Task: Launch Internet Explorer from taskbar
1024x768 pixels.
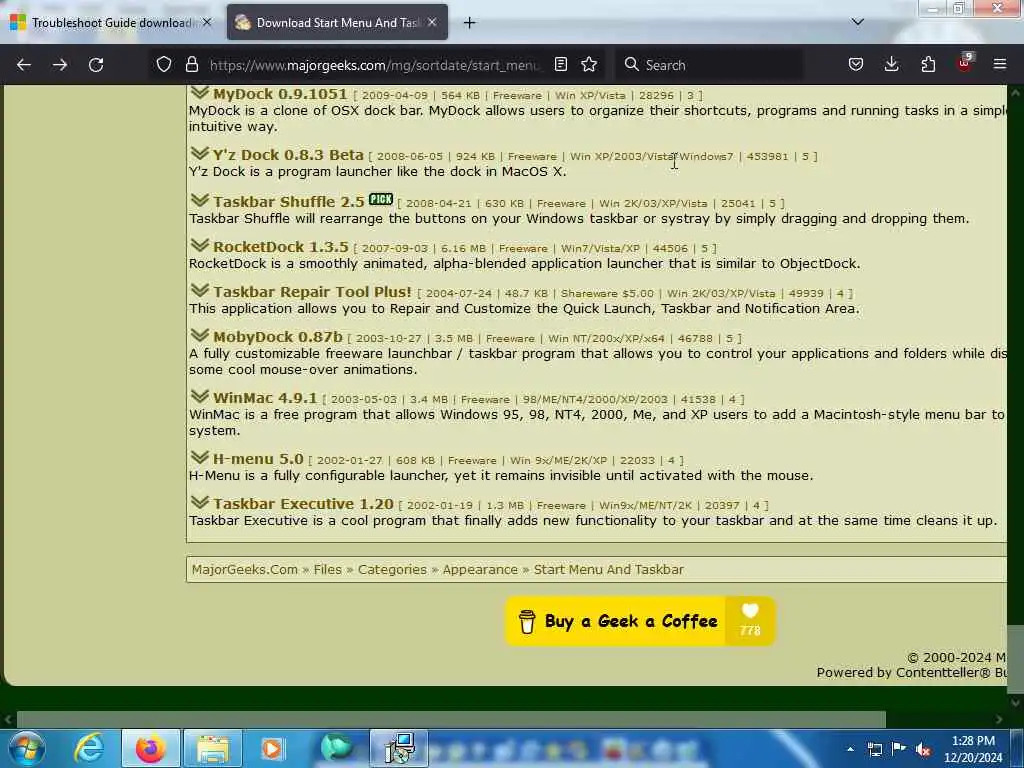Action: 88,748
